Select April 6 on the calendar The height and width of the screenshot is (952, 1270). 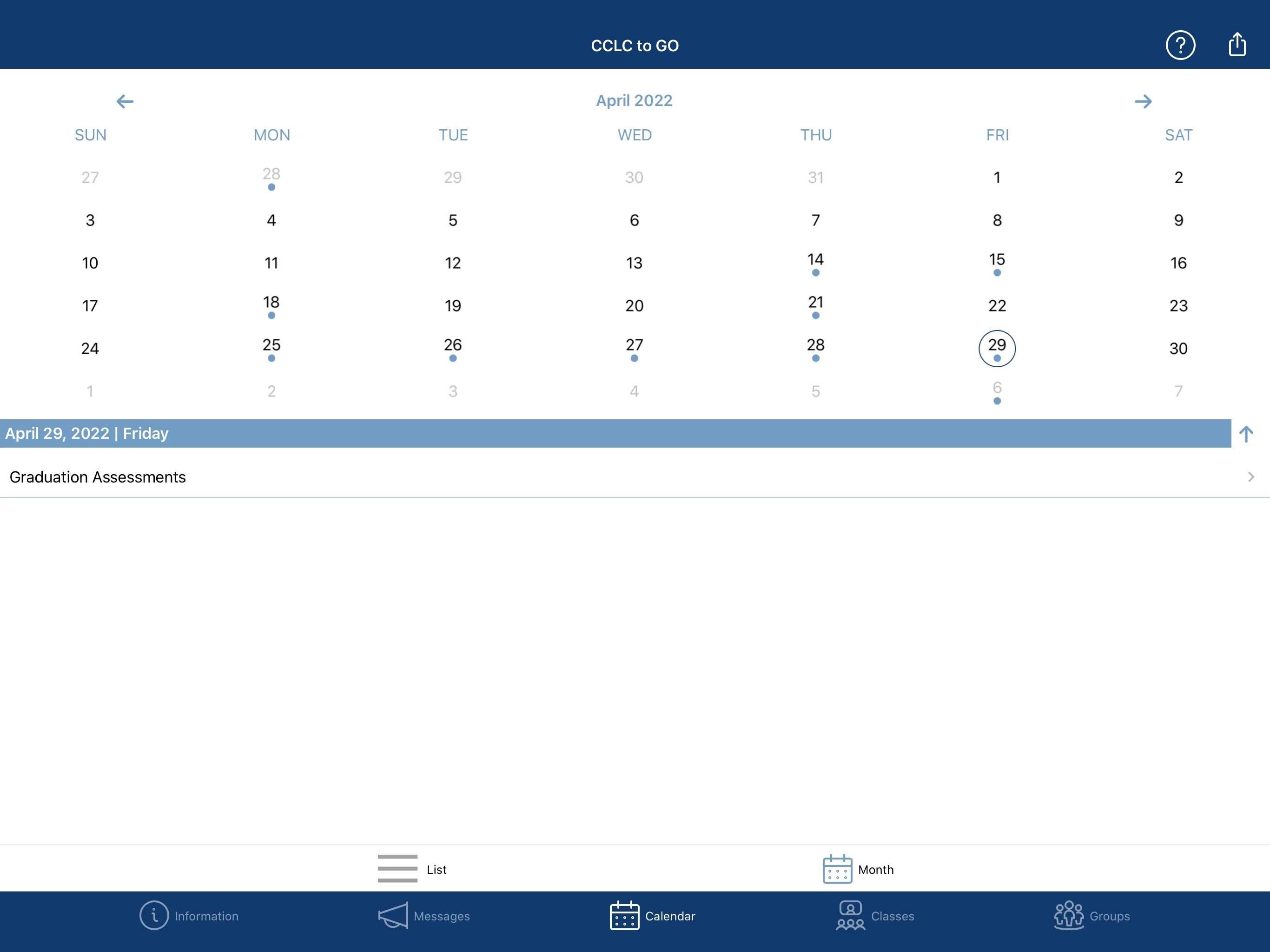[634, 220]
